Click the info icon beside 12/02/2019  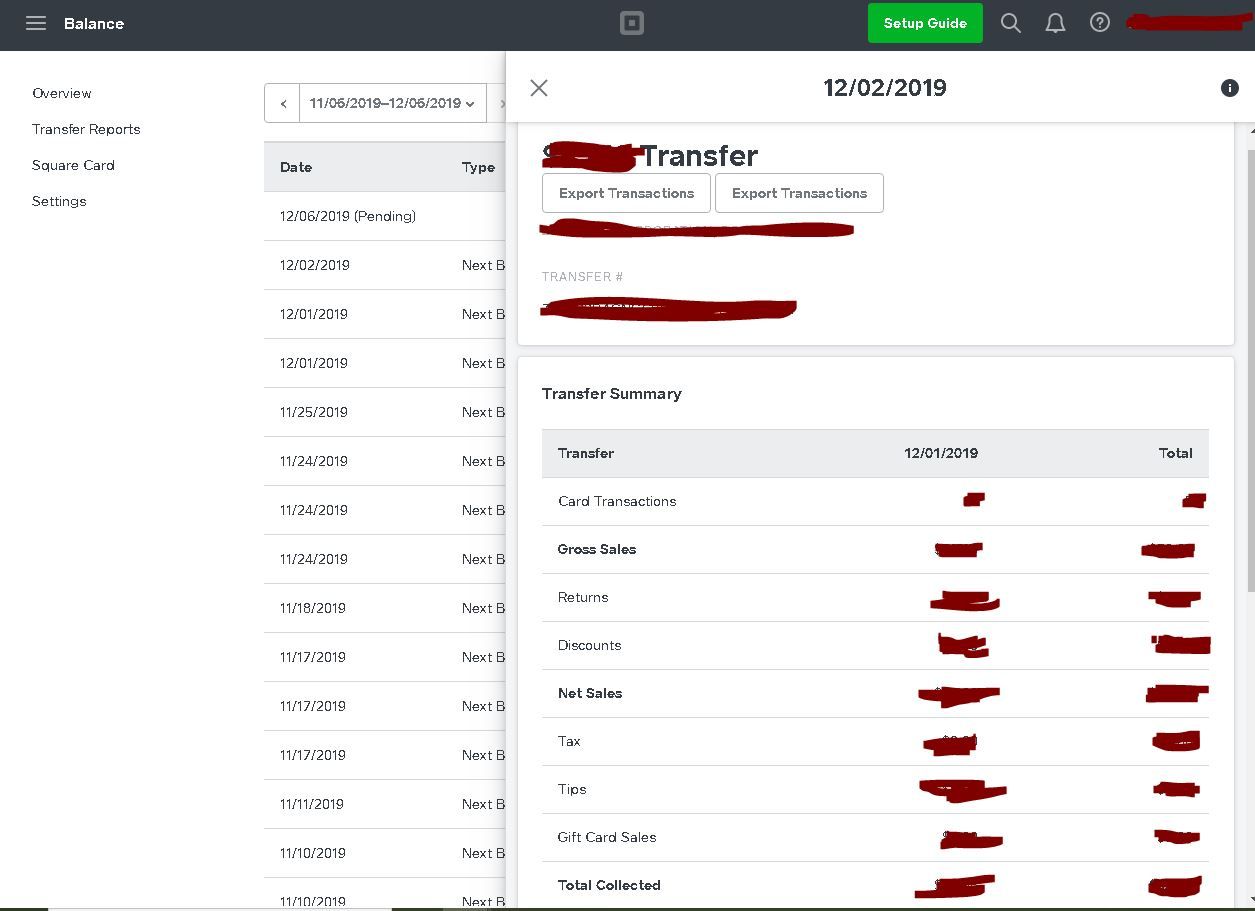(x=1230, y=88)
